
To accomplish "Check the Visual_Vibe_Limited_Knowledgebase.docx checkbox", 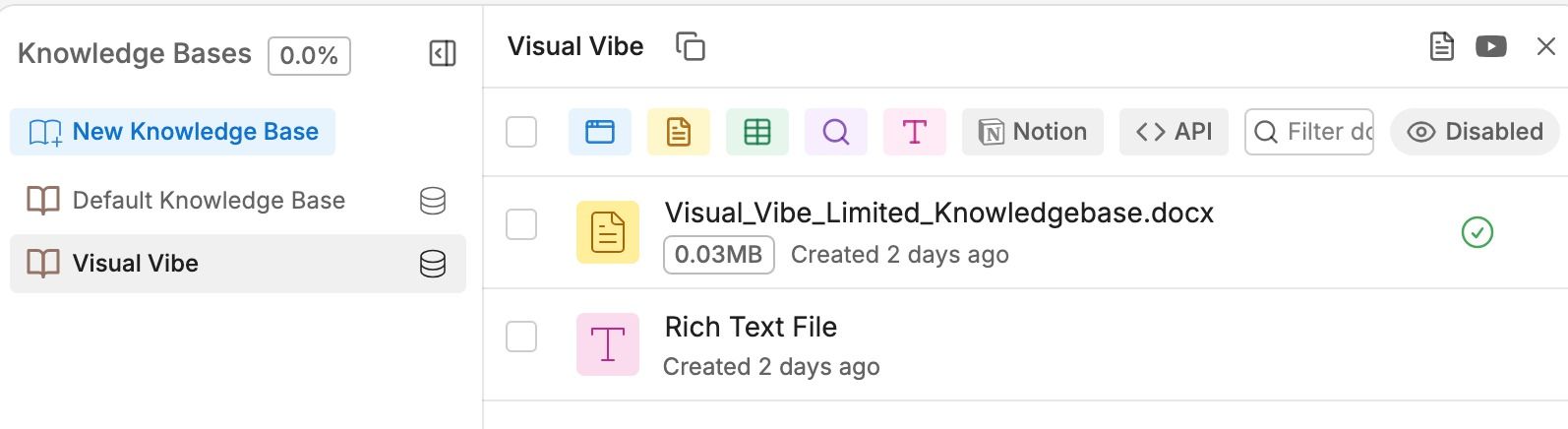I will [x=521, y=224].
